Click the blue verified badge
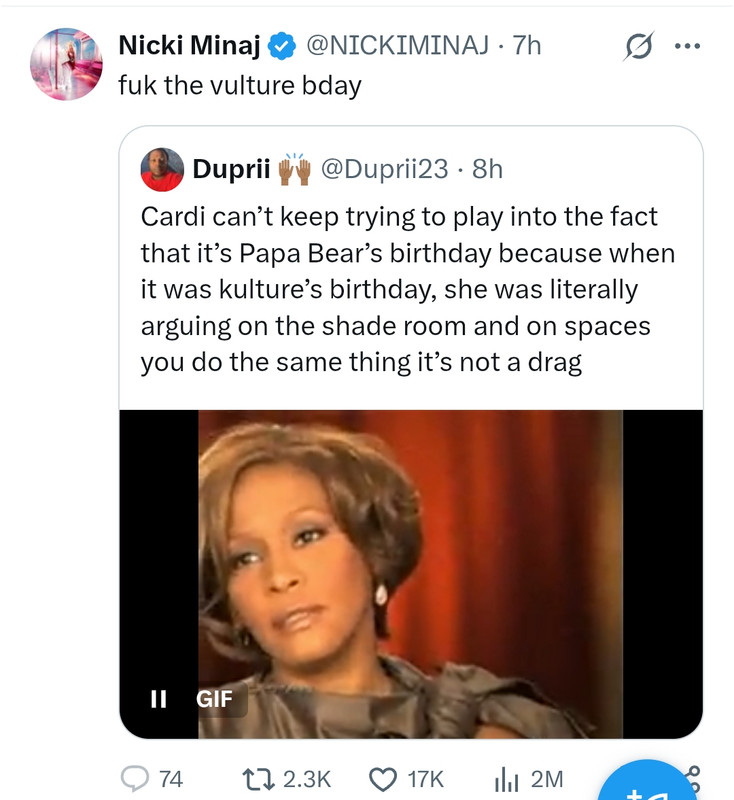Screen dimensions: 734x800 pyautogui.click(x=283, y=45)
